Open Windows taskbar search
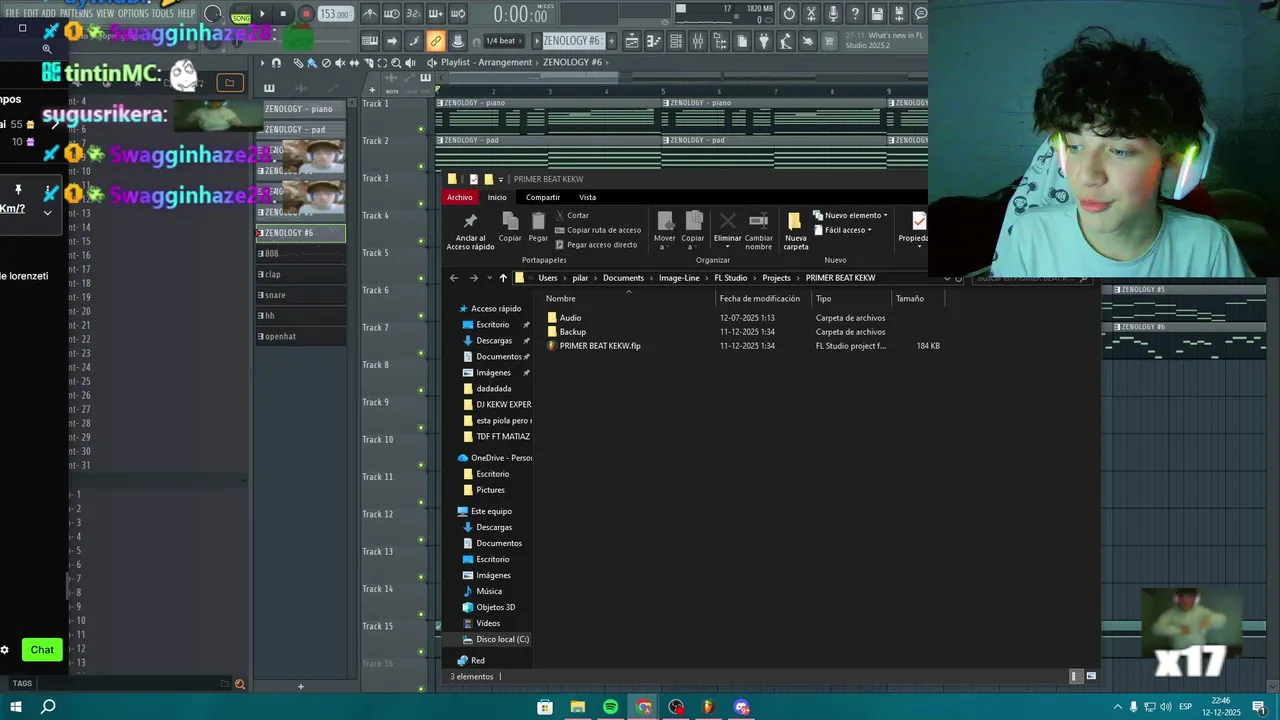Screen dimensions: 1280x720 point(47,707)
